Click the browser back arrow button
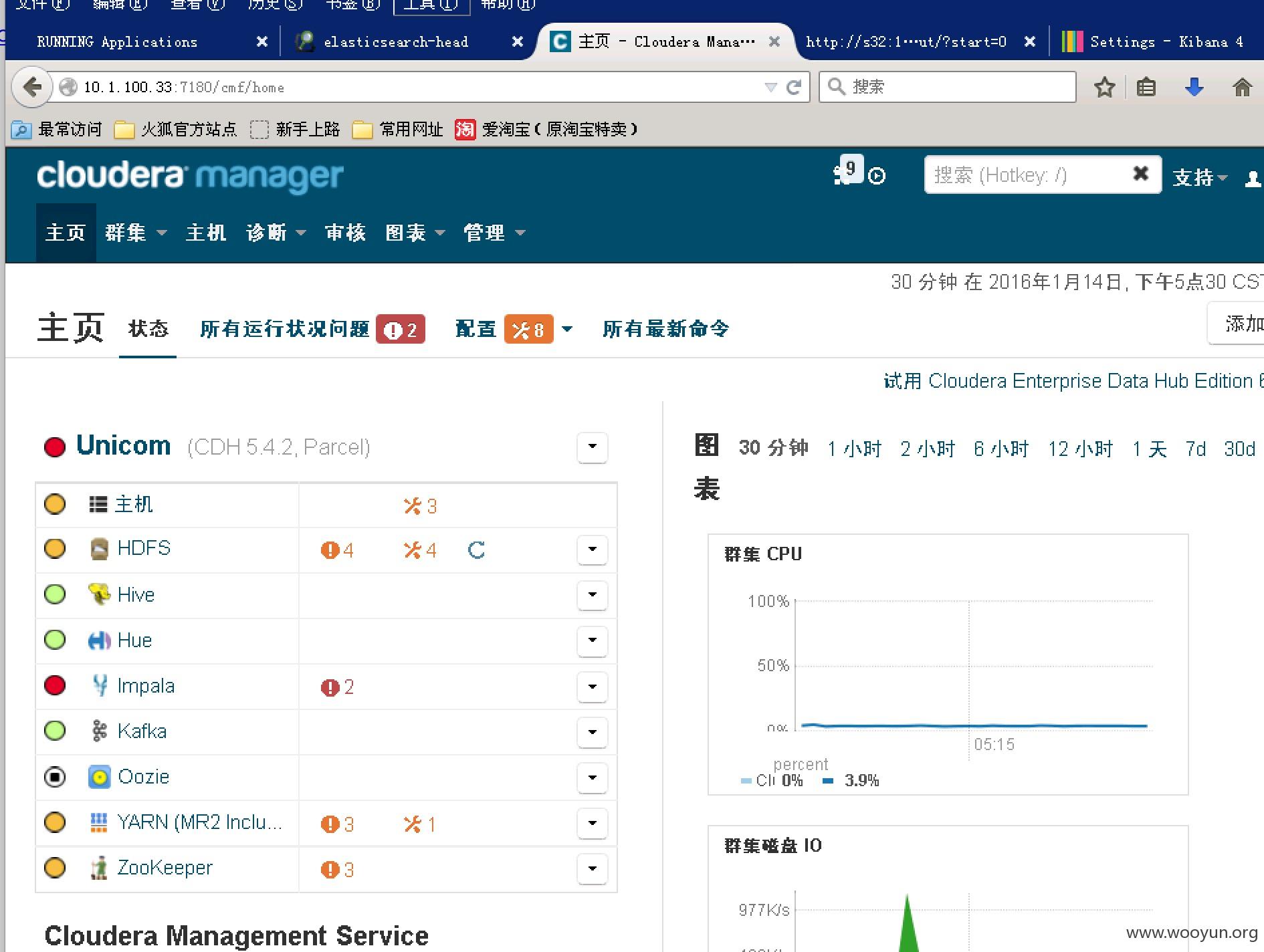Image resolution: width=1264 pixels, height=952 pixels. click(32, 87)
